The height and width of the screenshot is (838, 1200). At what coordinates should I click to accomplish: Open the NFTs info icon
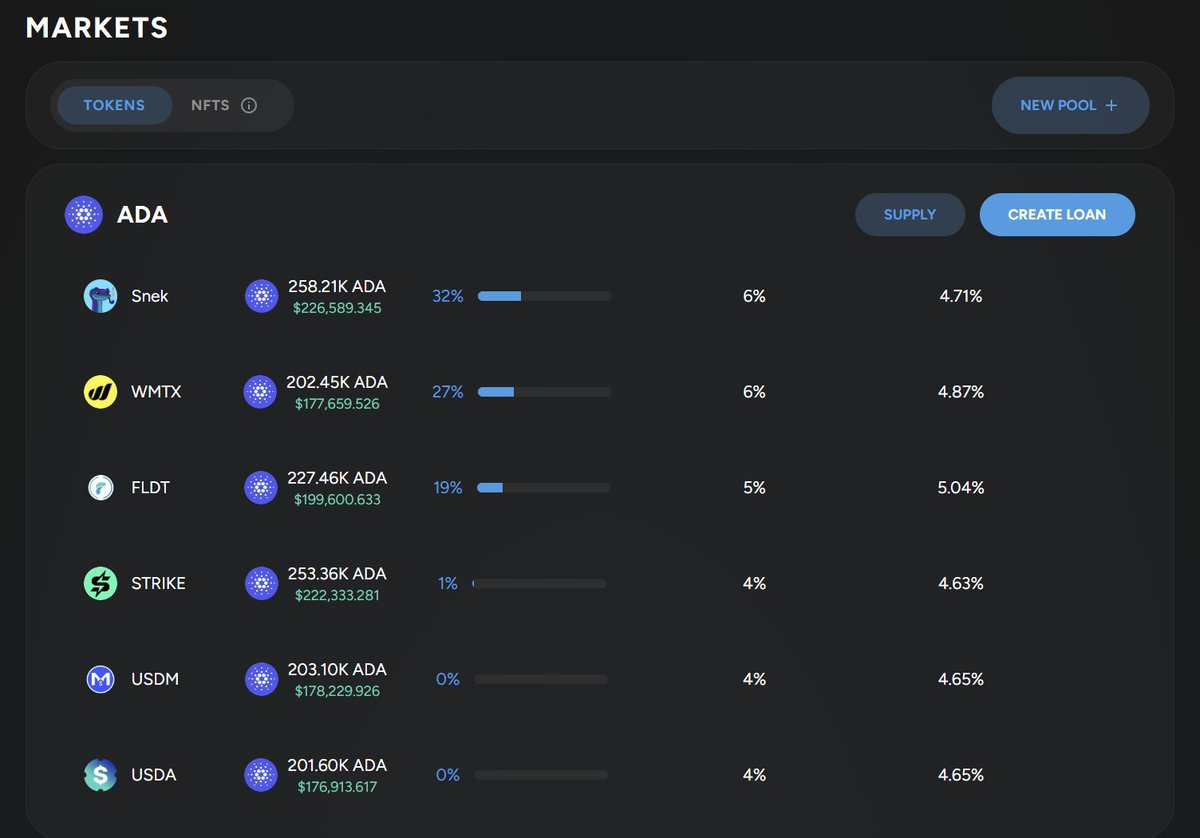(x=249, y=105)
